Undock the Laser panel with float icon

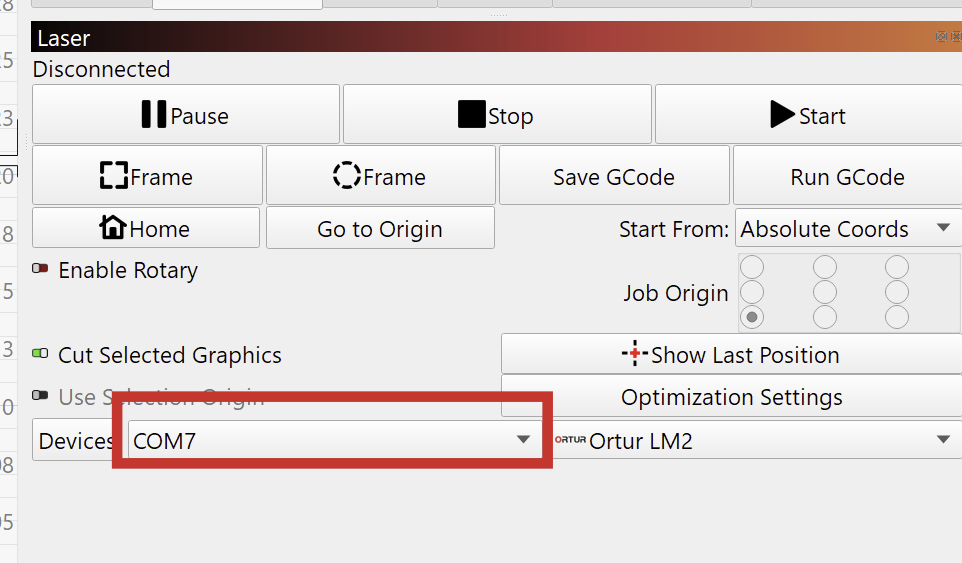pyautogui.click(x=941, y=37)
